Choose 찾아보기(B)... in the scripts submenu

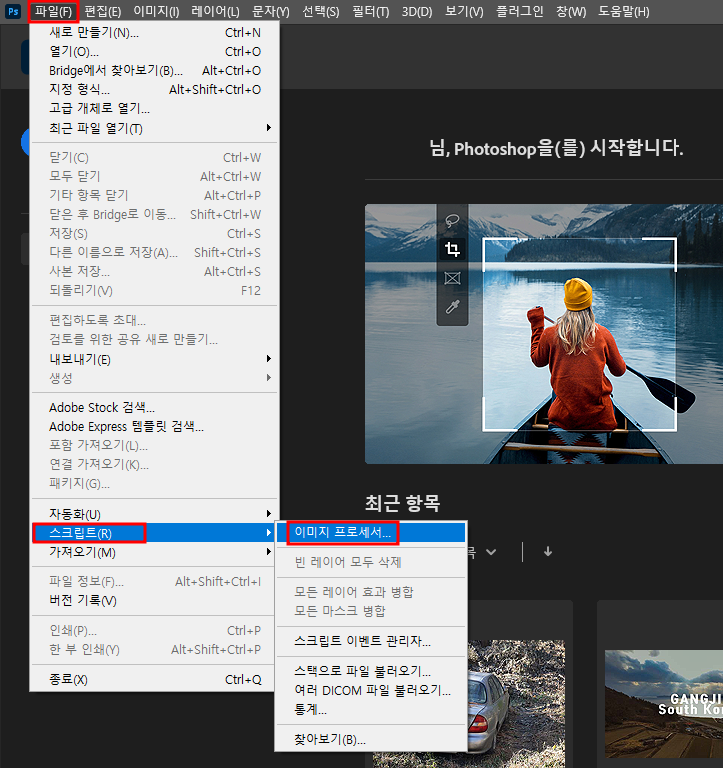point(371,740)
